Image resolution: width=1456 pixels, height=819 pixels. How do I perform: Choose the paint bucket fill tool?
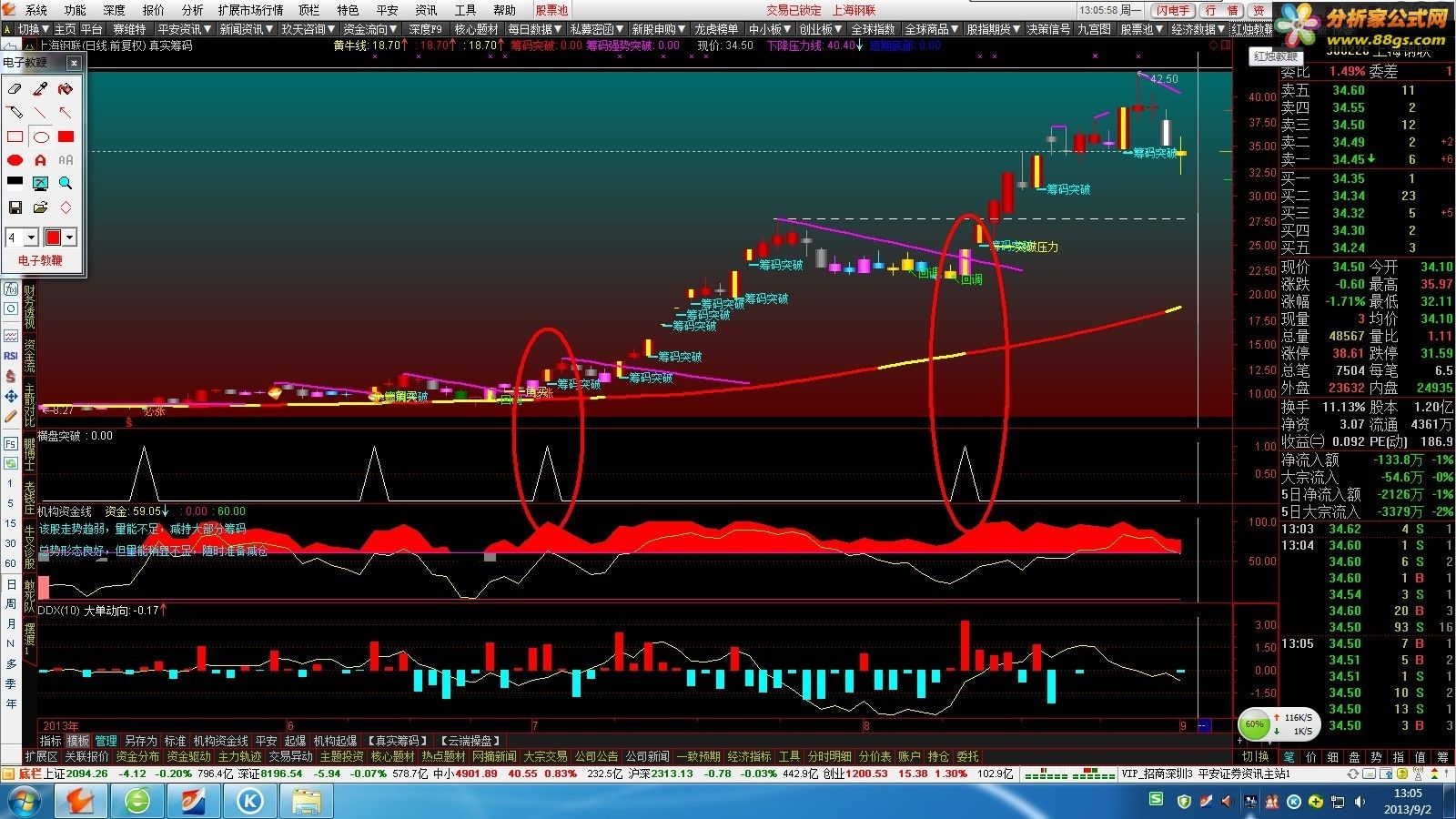[x=66, y=89]
